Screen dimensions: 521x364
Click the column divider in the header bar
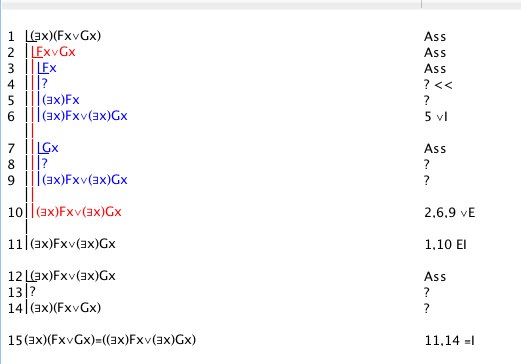421,4
